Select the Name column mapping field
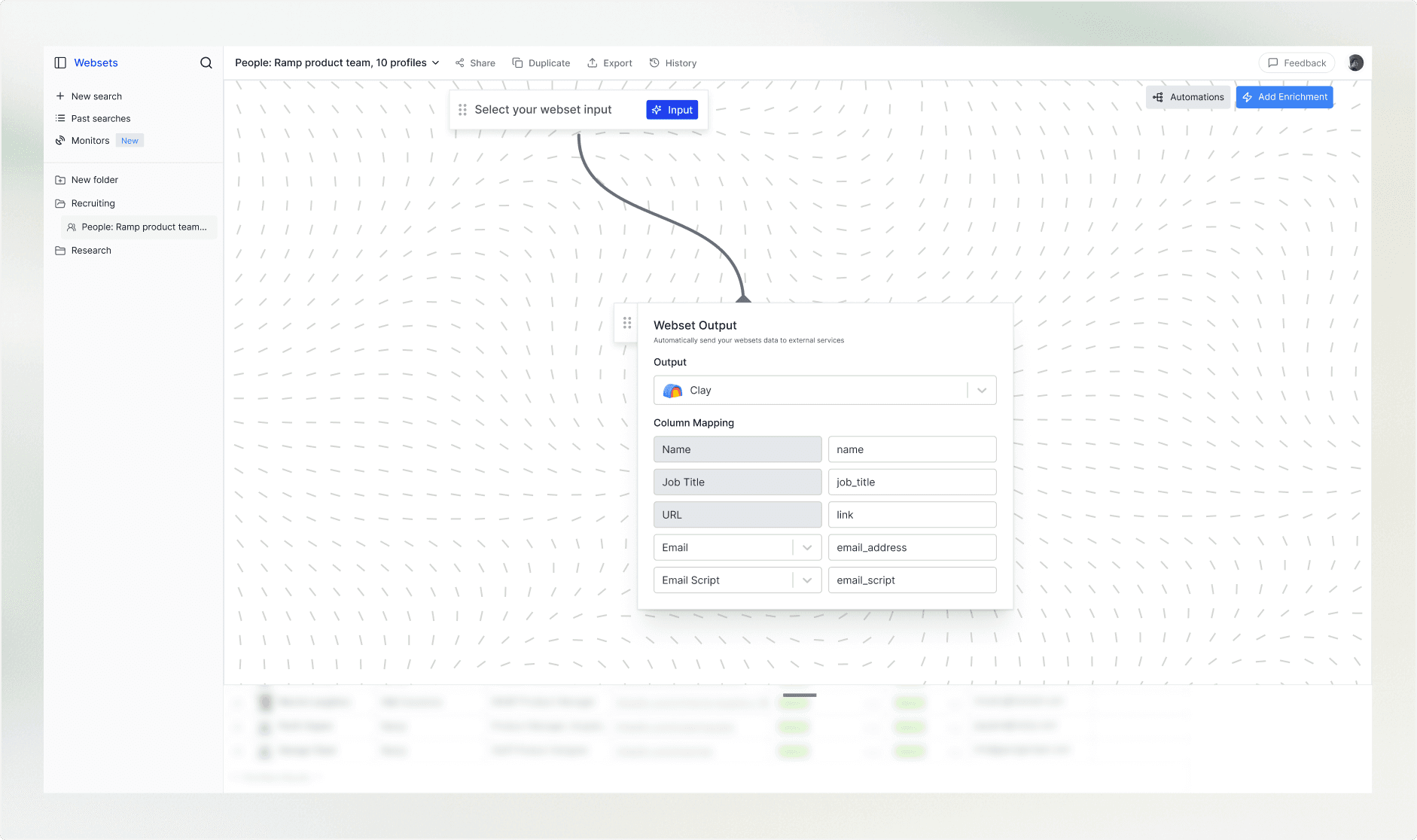Screen dimensions: 1417x840 click(738, 449)
